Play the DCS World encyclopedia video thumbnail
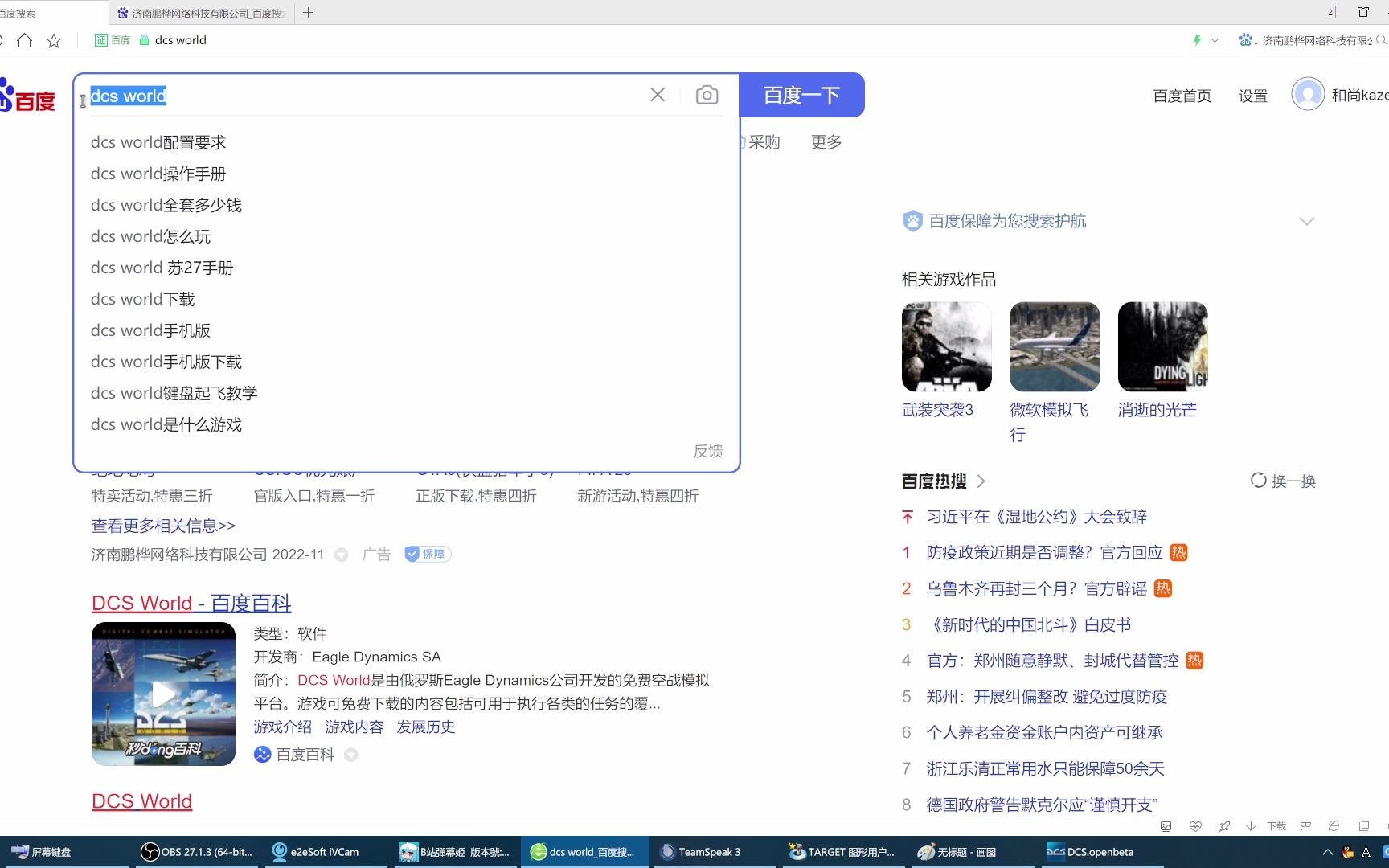 click(162, 694)
